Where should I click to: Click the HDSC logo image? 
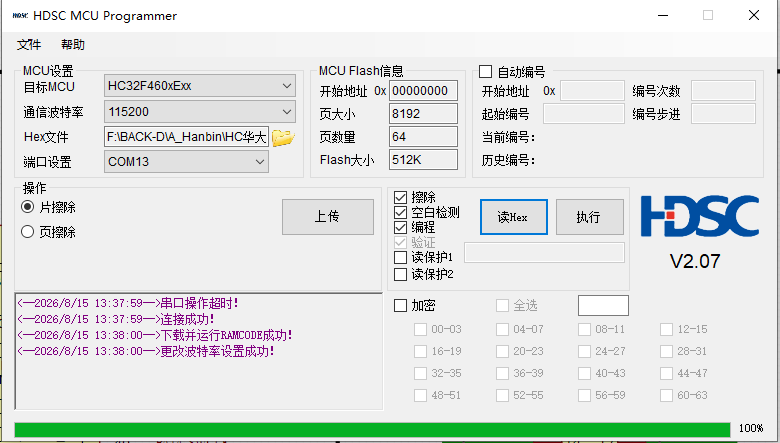tap(699, 216)
